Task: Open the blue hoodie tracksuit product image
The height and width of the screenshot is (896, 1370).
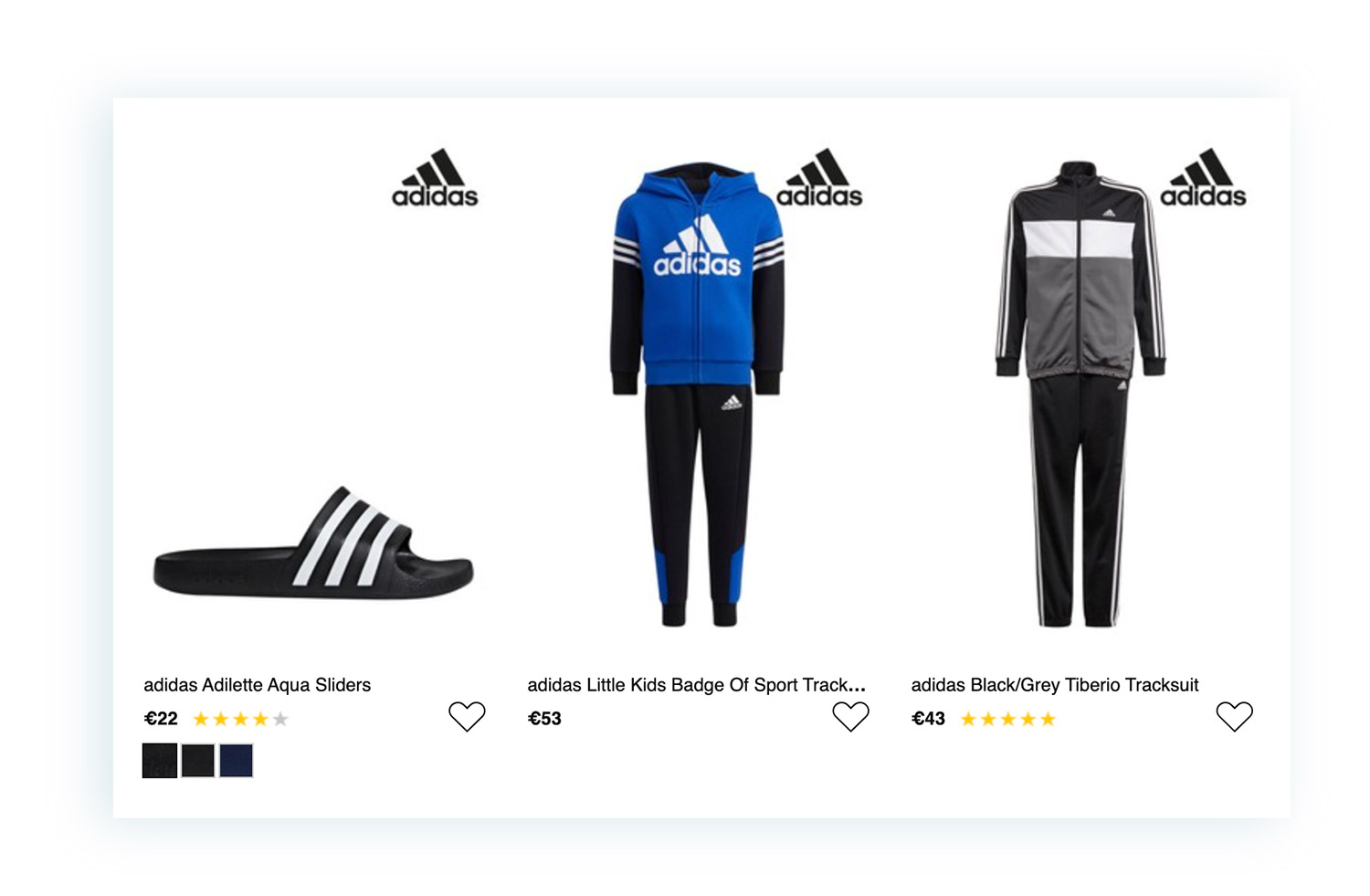Action: point(697,394)
